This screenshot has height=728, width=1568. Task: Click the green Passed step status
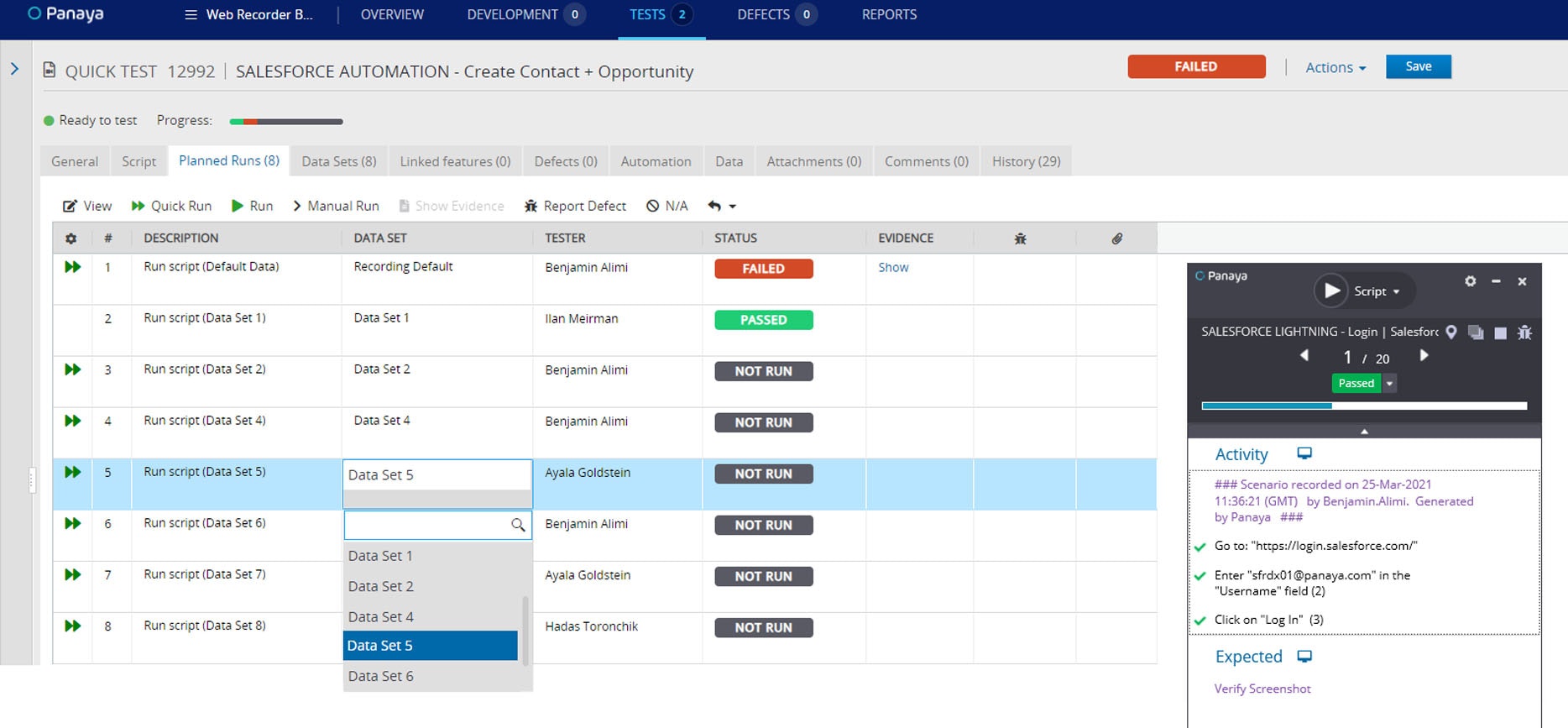pos(1356,383)
